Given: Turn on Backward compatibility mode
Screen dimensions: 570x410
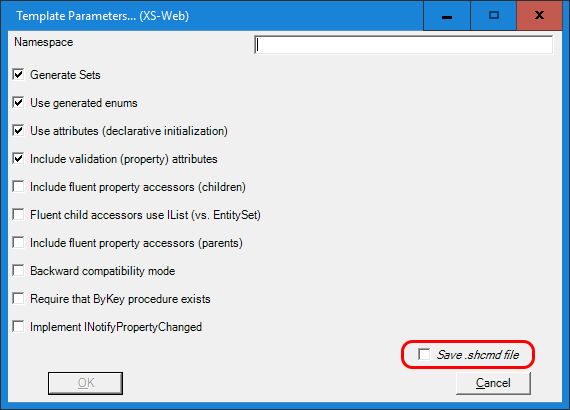Looking at the screenshot, I should click(18, 270).
